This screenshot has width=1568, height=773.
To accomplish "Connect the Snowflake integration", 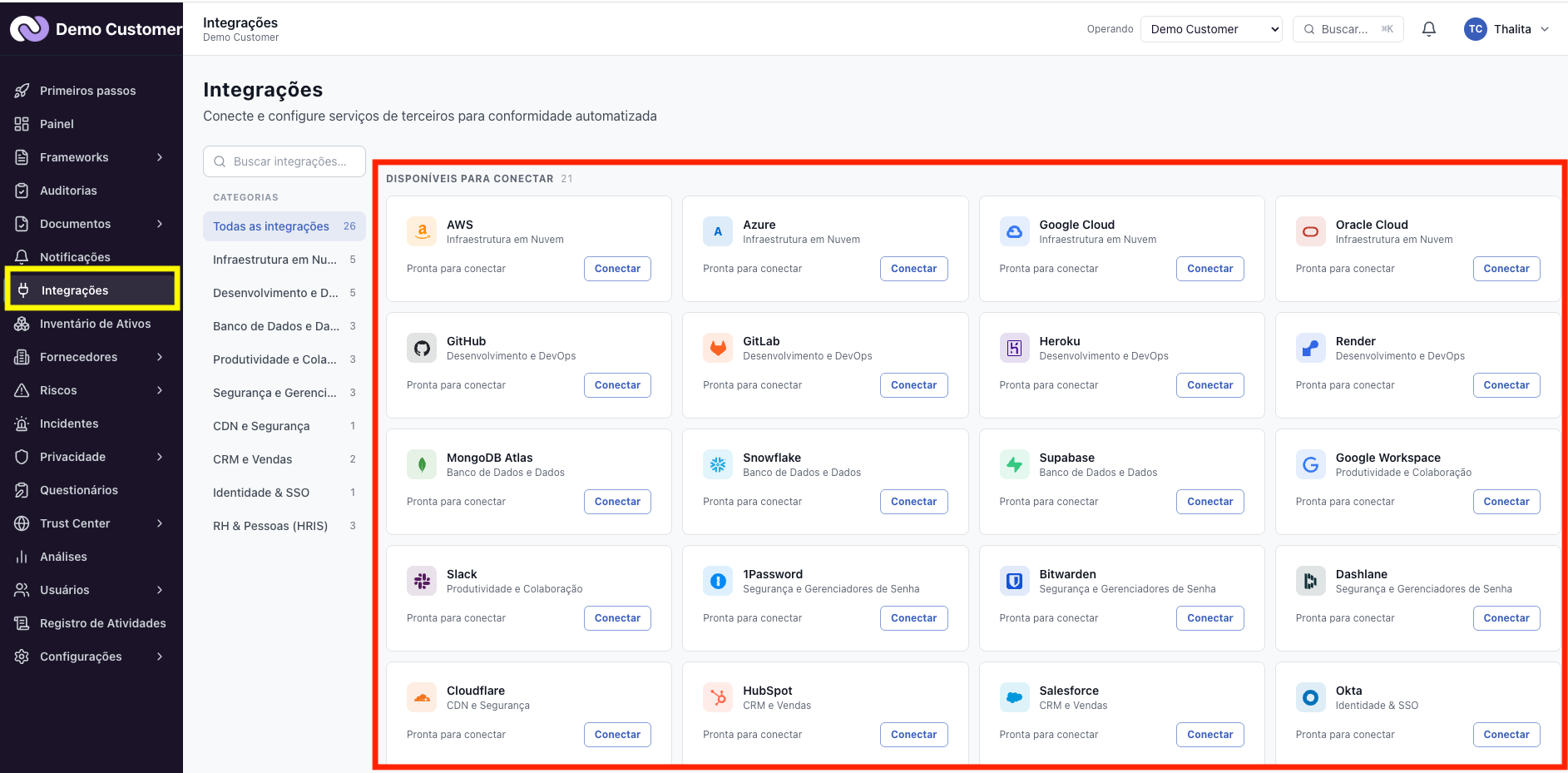I will click(913, 502).
